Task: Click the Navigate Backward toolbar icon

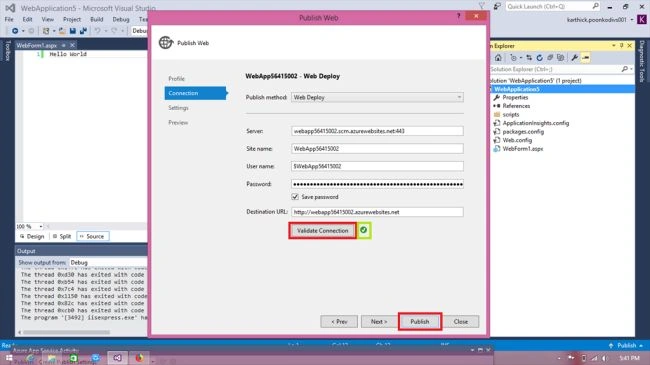Action: [15, 31]
